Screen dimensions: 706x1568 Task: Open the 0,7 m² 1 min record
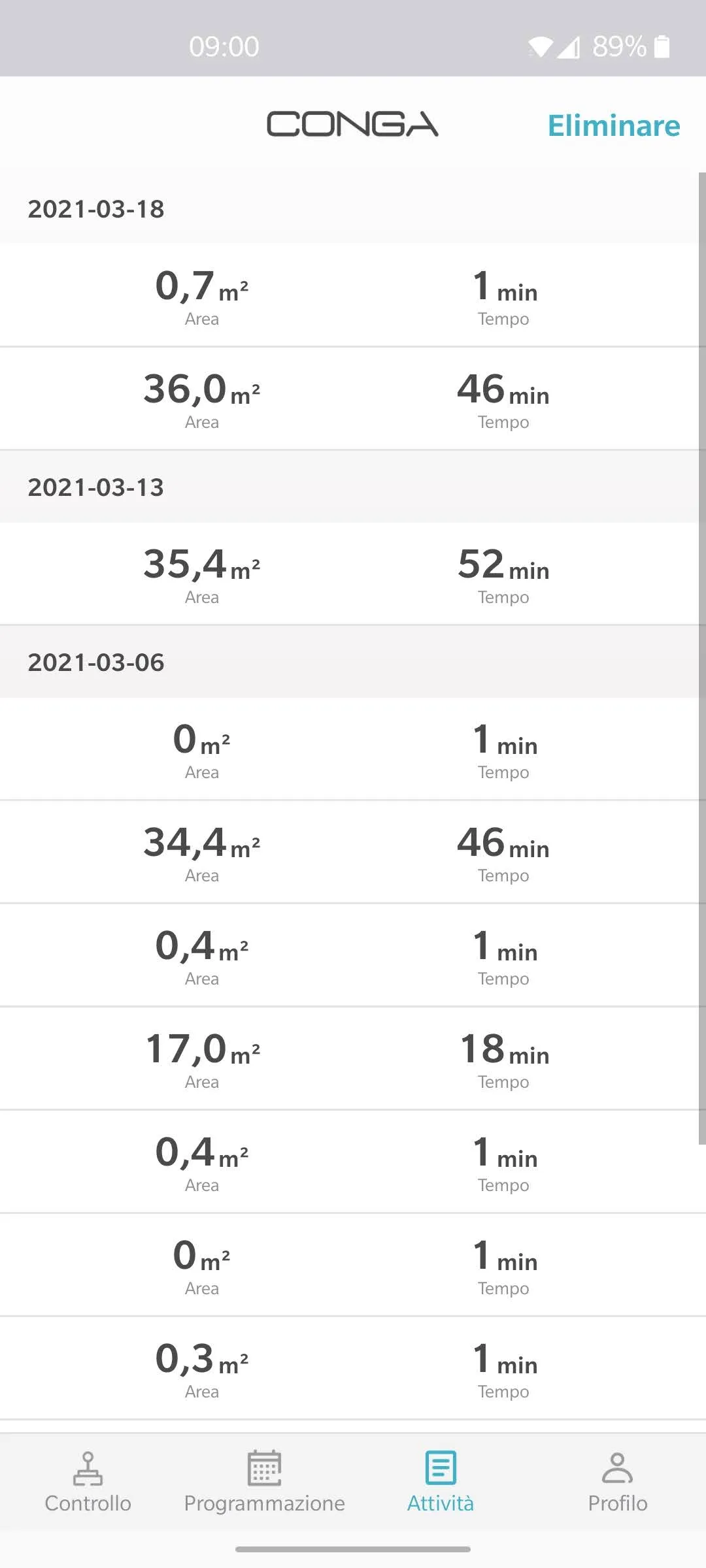[349, 295]
